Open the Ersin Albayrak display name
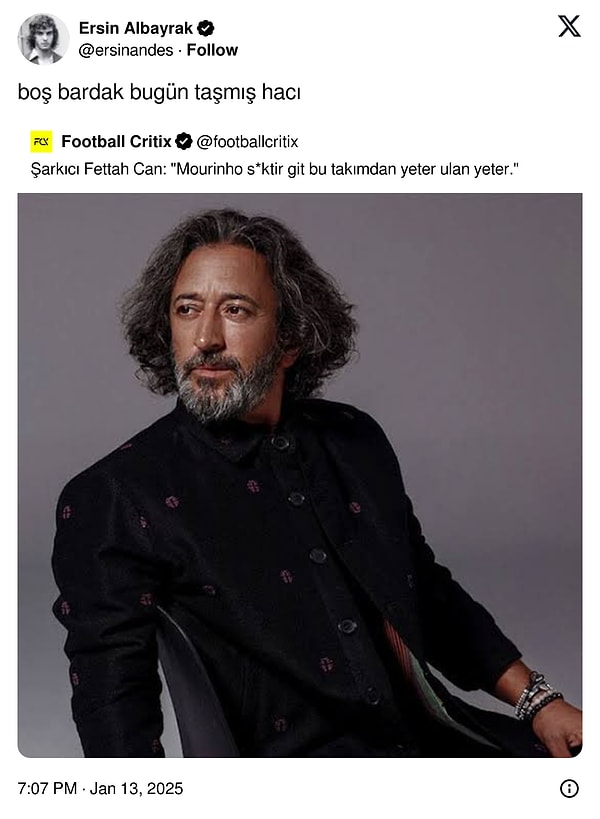The height and width of the screenshot is (819, 600). pos(135,28)
